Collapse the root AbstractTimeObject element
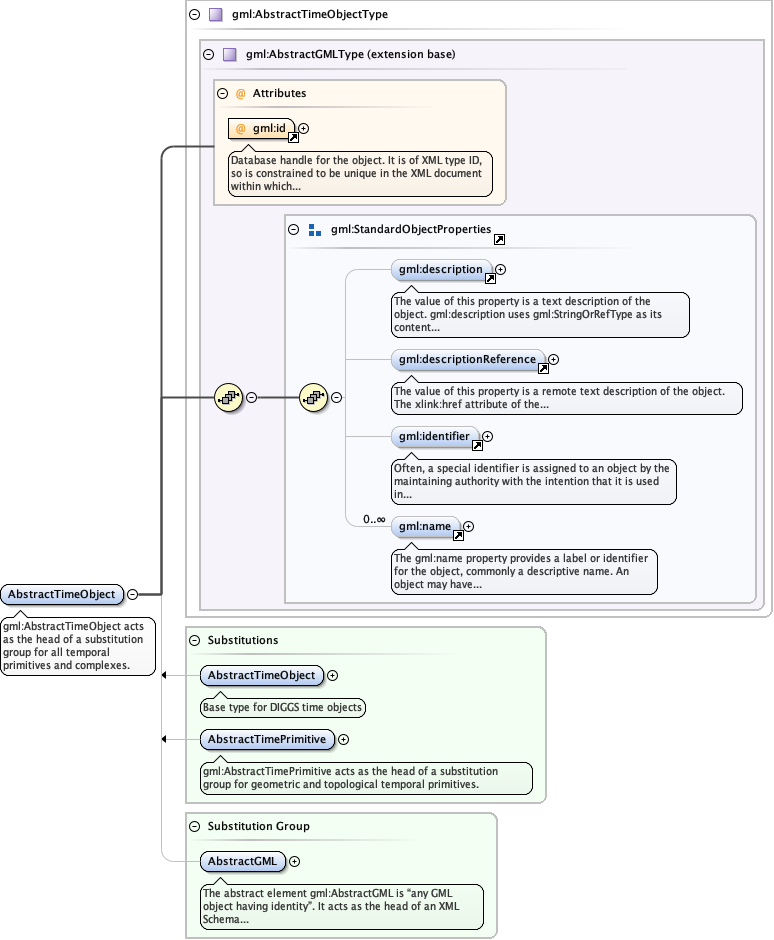The width and height of the screenshot is (774, 940). (132, 595)
